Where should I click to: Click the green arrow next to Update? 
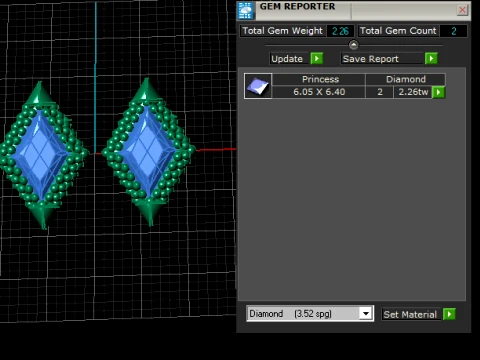coord(317,59)
